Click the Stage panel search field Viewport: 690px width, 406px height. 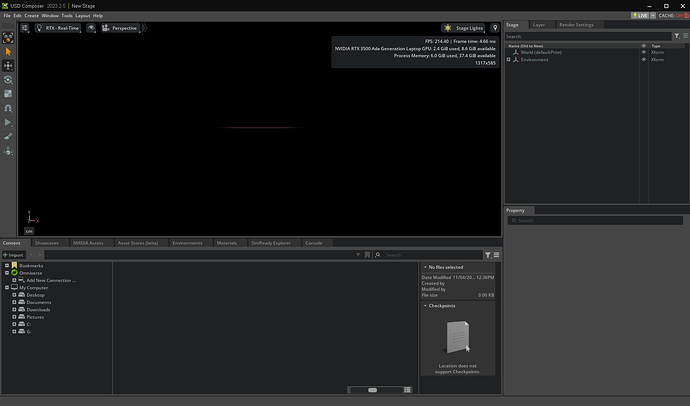(x=588, y=37)
